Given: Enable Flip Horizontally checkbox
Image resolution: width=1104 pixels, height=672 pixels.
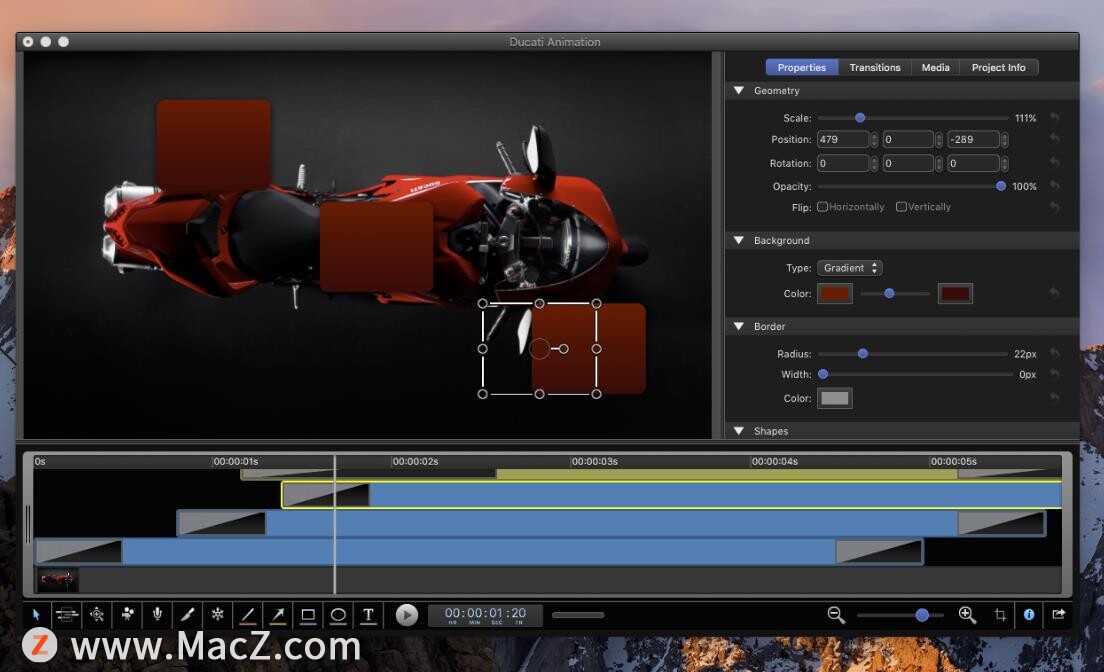Looking at the screenshot, I should (822, 206).
